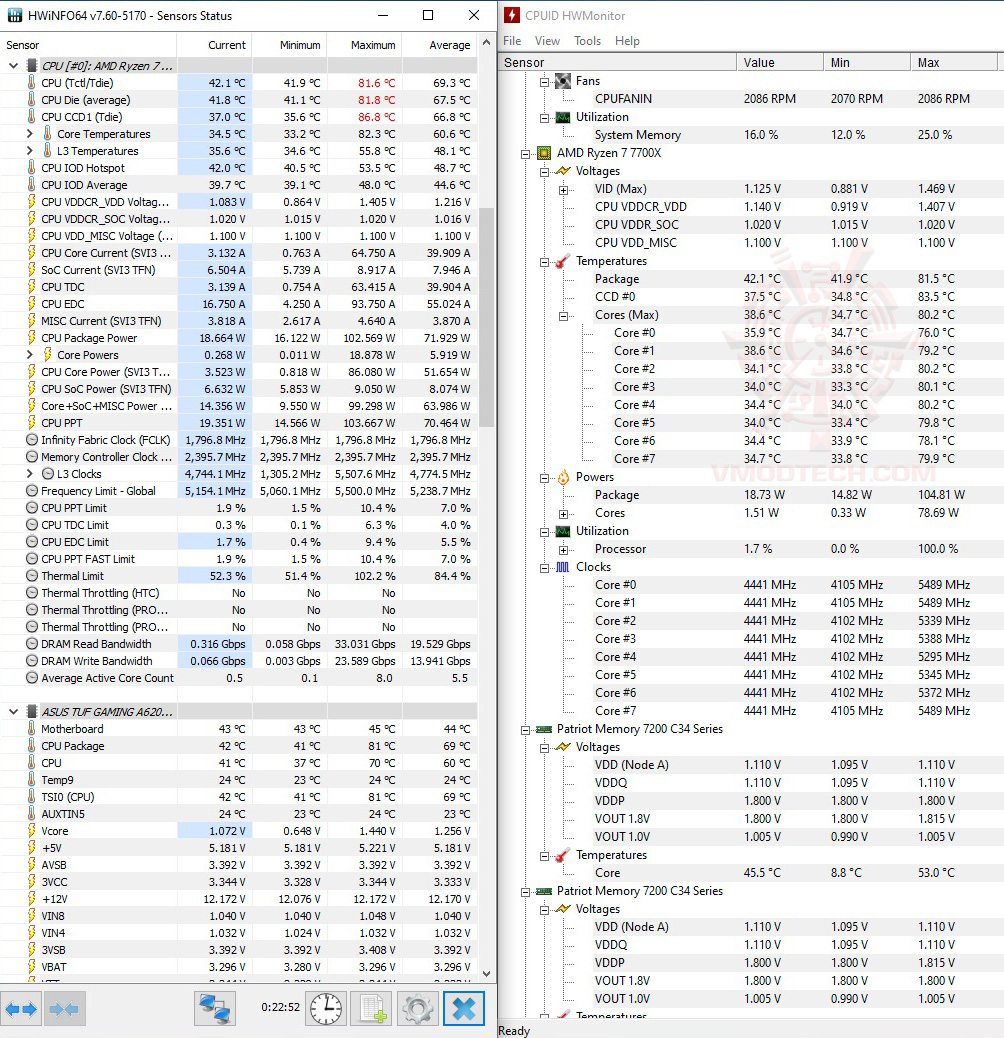The width and height of the screenshot is (1004, 1038).
Task: Select the Core #7 clock row
Action: click(x=751, y=711)
